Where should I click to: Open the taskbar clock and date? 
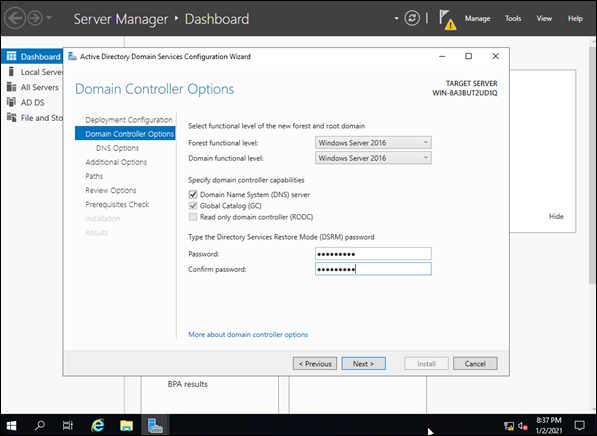point(549,425)
